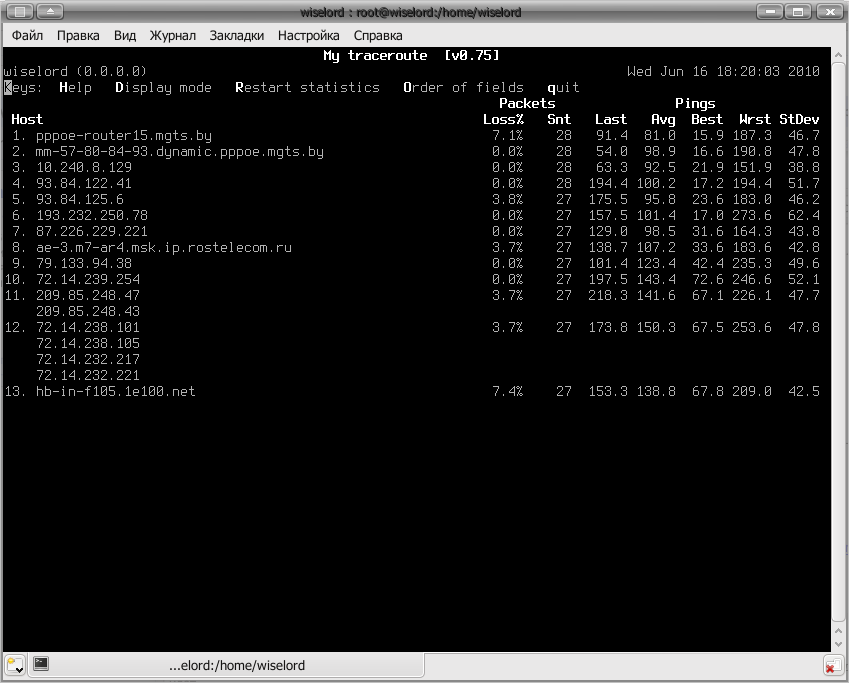Click alternate host 72.14.232.217
The height and width of the screenshot is (683, 849).
point(88,359)
